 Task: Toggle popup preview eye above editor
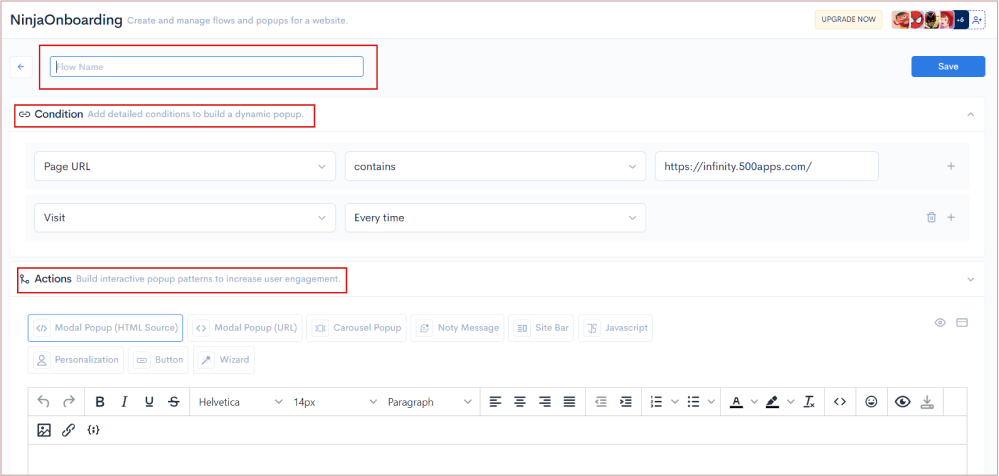pos(940,323)
